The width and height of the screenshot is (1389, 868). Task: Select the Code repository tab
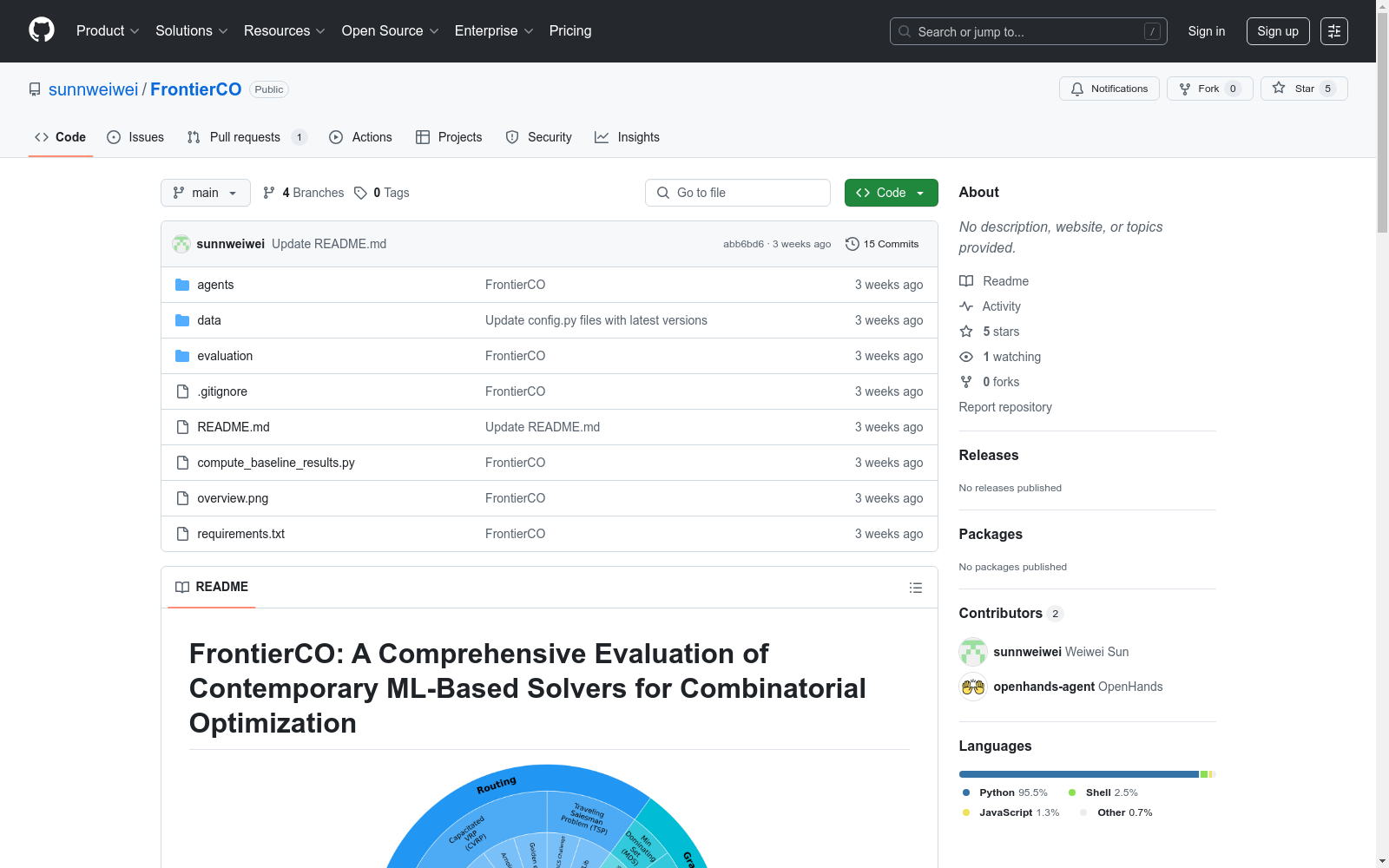61,137
